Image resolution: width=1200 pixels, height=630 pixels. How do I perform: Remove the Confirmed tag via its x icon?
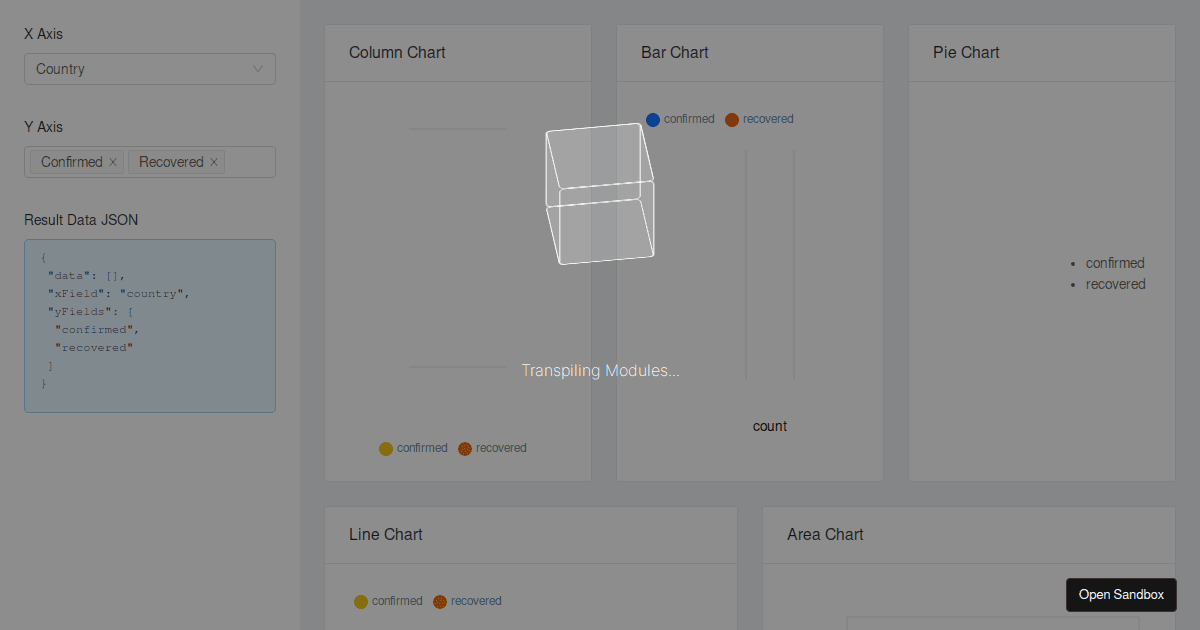(x=112, y=161)
